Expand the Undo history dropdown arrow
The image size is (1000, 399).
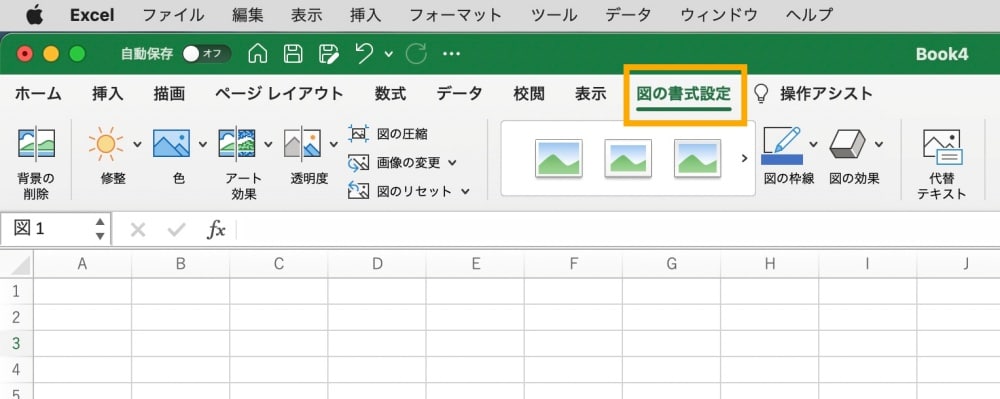pos(389,54)
